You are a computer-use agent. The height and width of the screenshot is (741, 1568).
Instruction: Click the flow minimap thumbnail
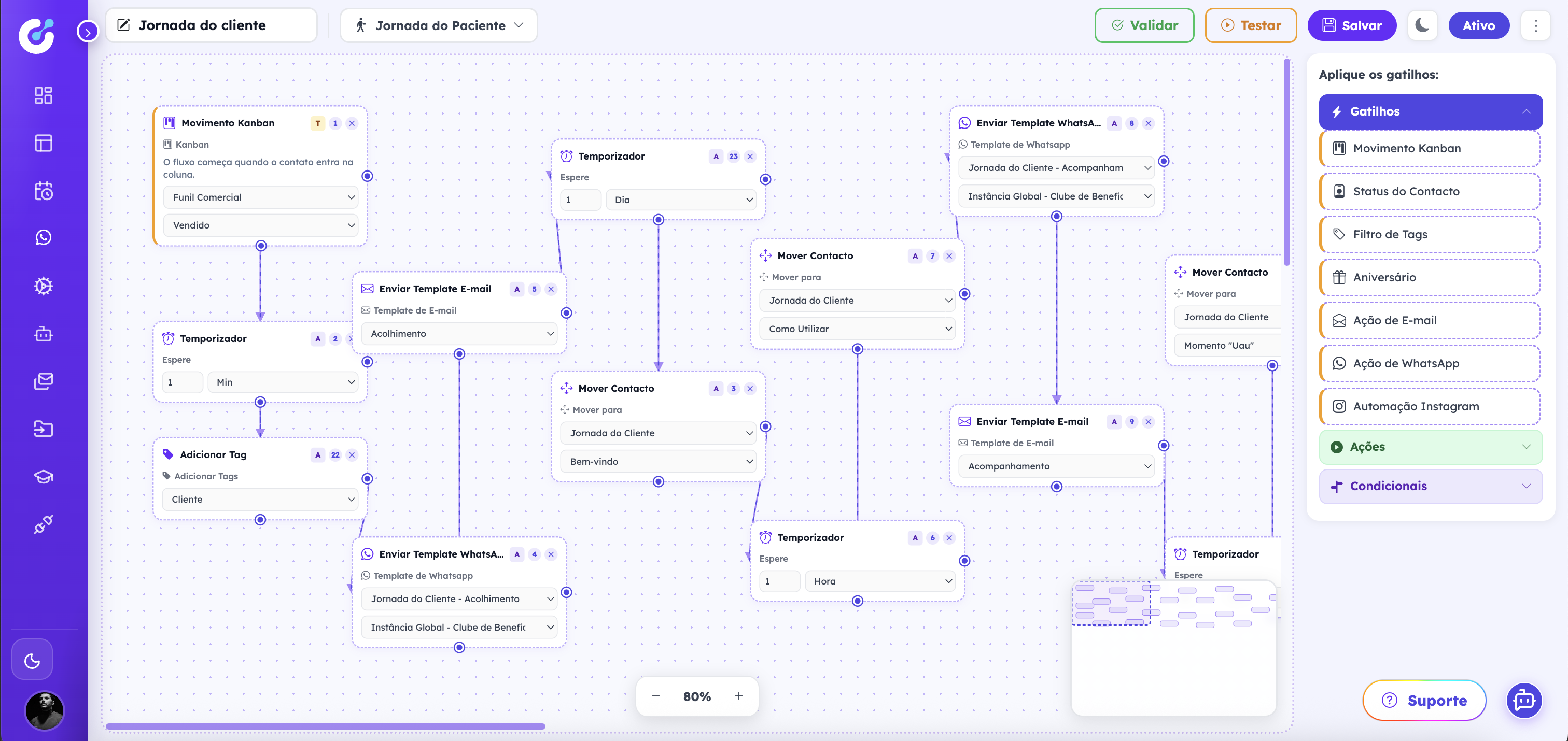pyautogui.click(x=1173, y=648)
